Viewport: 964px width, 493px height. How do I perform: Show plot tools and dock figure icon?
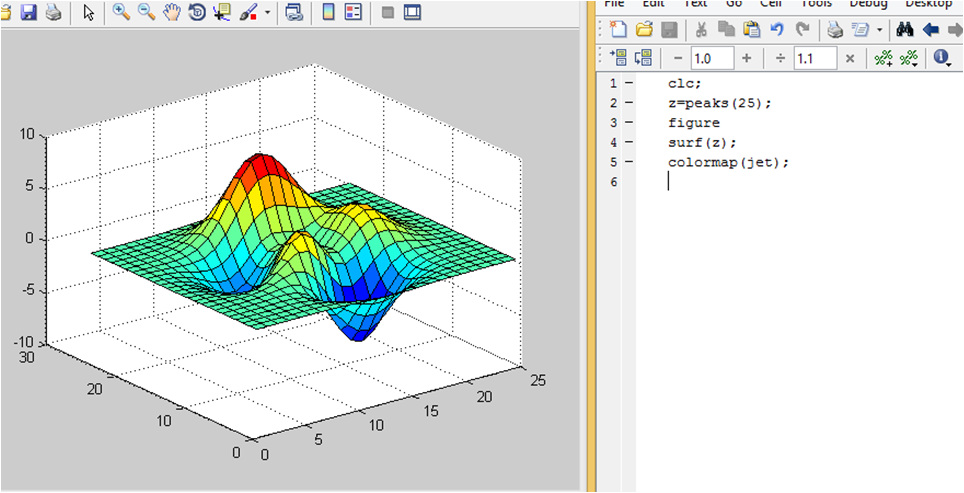click(412, 12)
